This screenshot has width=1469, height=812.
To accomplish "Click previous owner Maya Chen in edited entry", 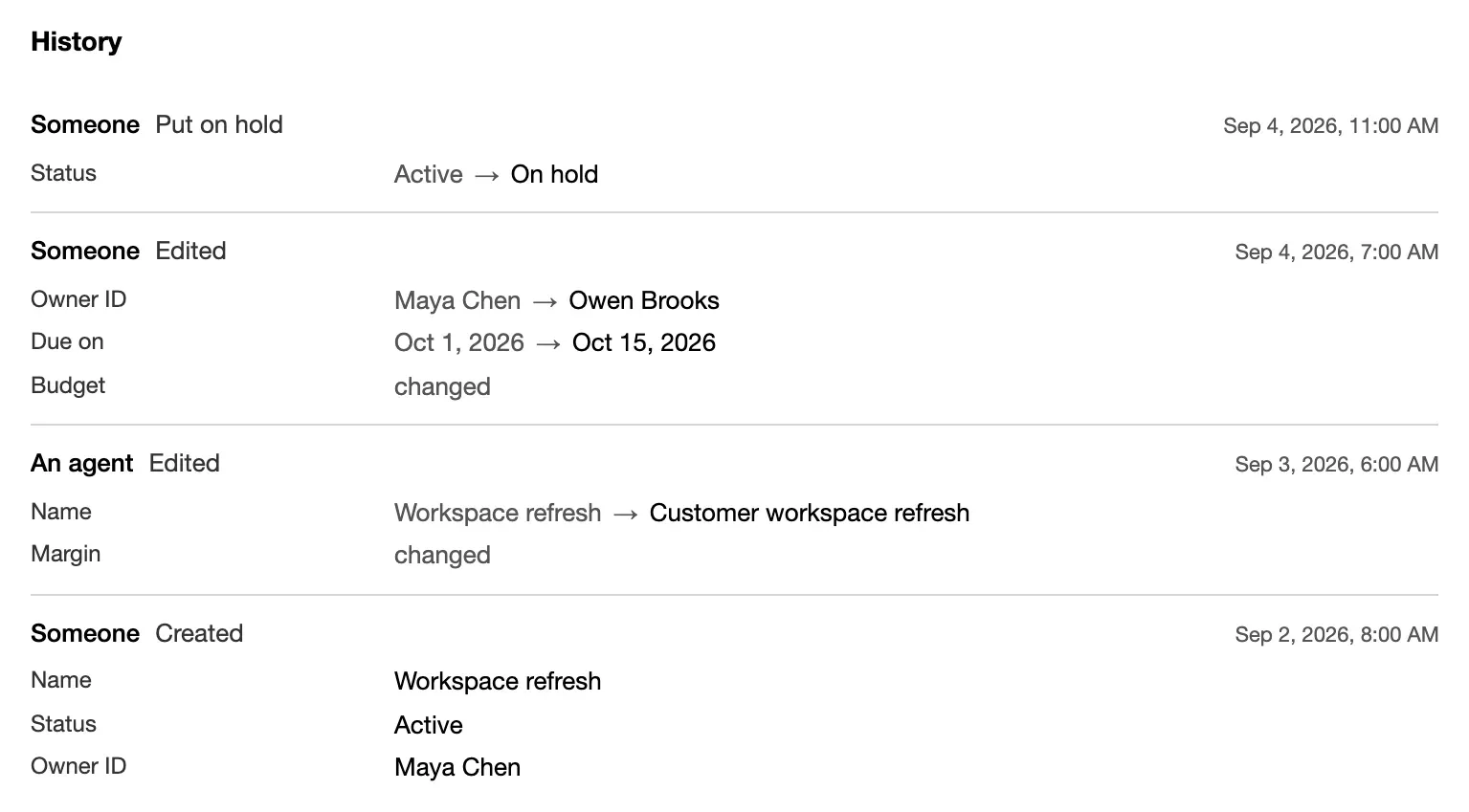I will [x=457, y=300].
